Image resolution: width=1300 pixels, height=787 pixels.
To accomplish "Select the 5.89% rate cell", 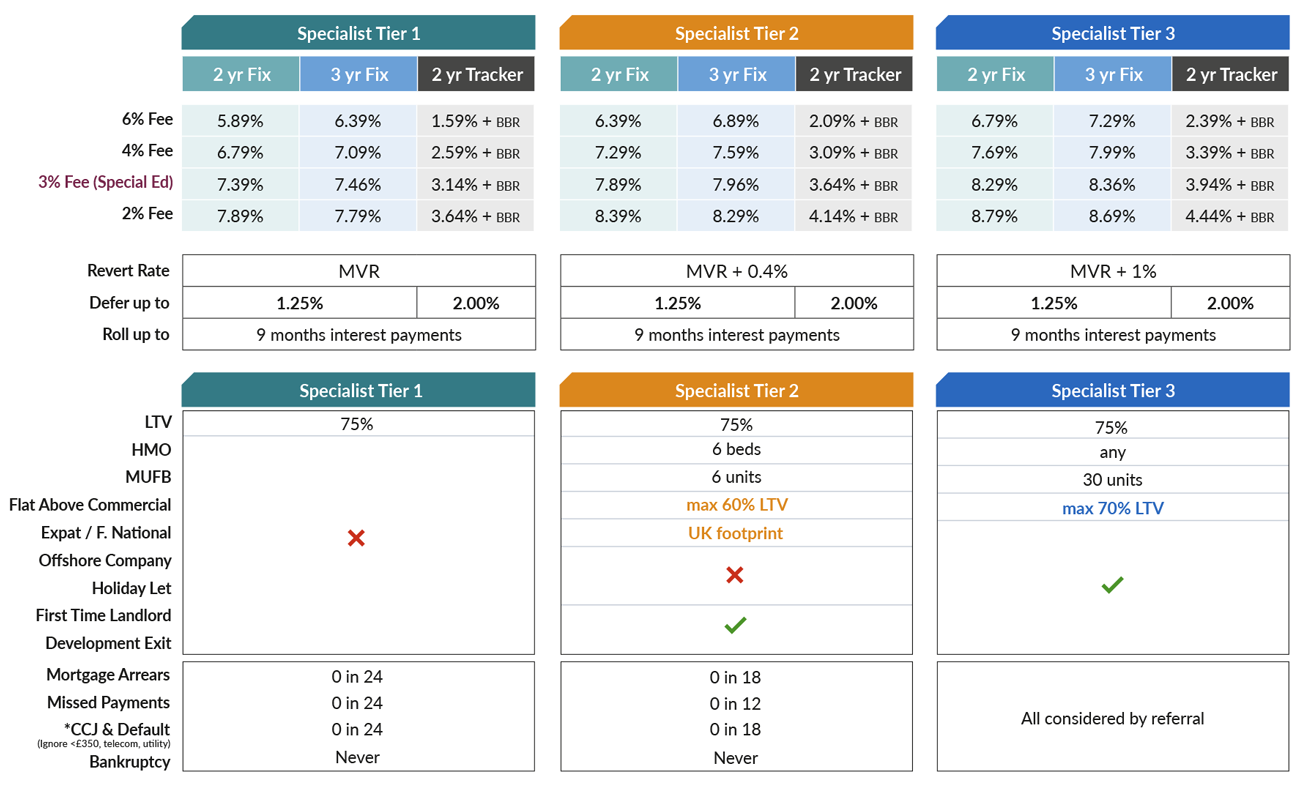I will click(x=240, y=121).
